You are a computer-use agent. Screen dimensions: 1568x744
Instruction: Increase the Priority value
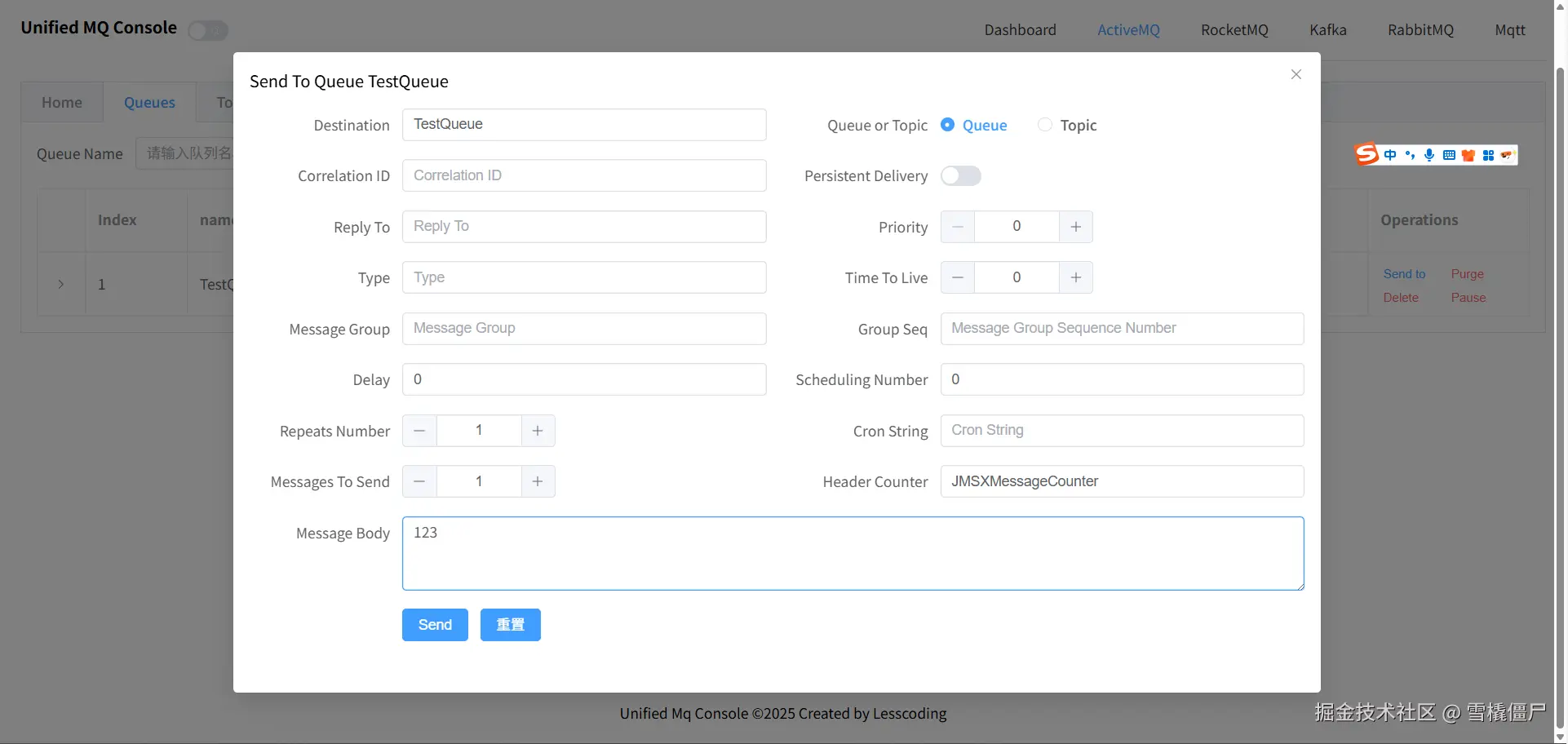click(x=1076, y=227)
